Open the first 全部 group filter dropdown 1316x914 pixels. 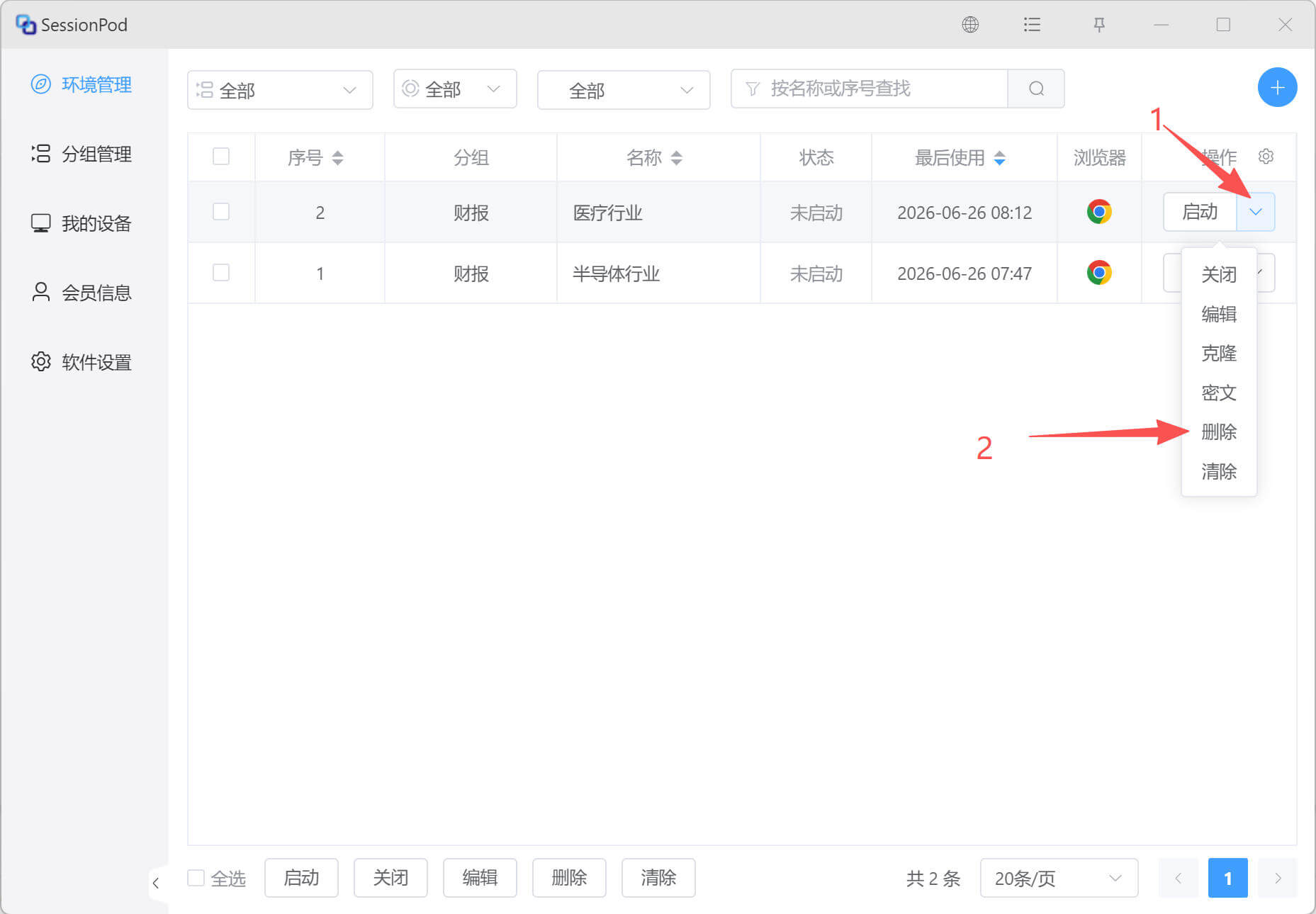coord(280,90)
